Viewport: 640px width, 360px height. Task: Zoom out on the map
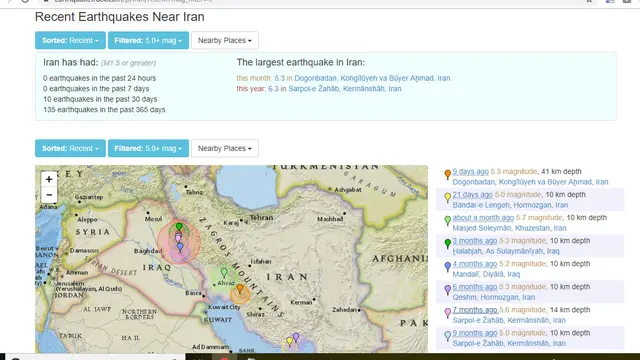click(49, 195)
